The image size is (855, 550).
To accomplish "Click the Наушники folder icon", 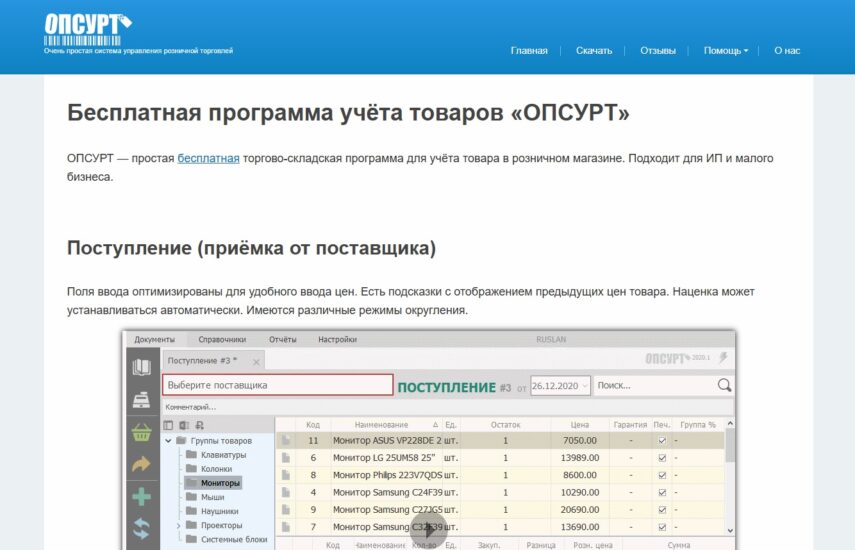I will [x=191, y=511].
